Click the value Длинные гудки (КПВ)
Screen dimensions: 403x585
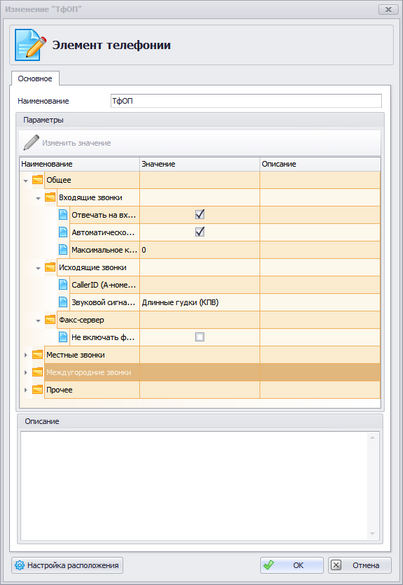tap(180, 302)
